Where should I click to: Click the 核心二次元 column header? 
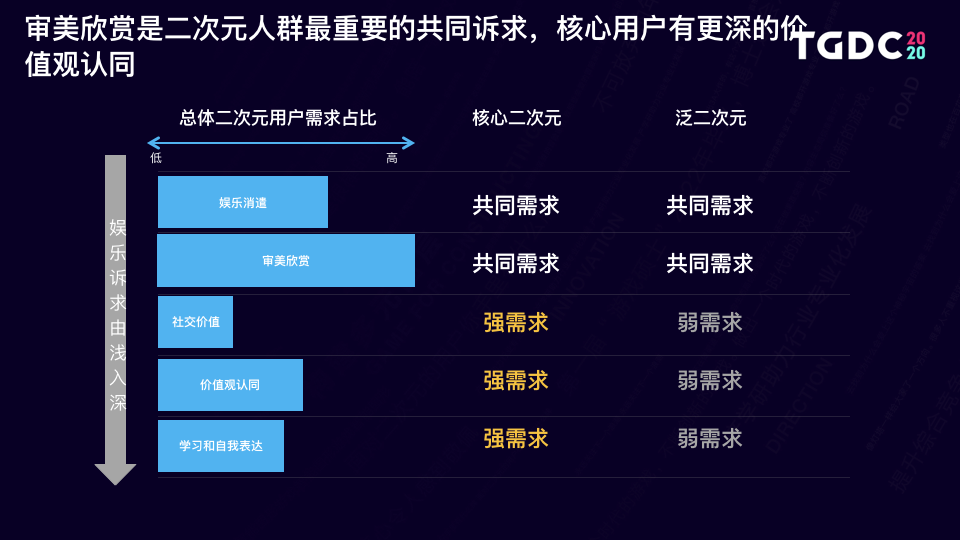517,118
